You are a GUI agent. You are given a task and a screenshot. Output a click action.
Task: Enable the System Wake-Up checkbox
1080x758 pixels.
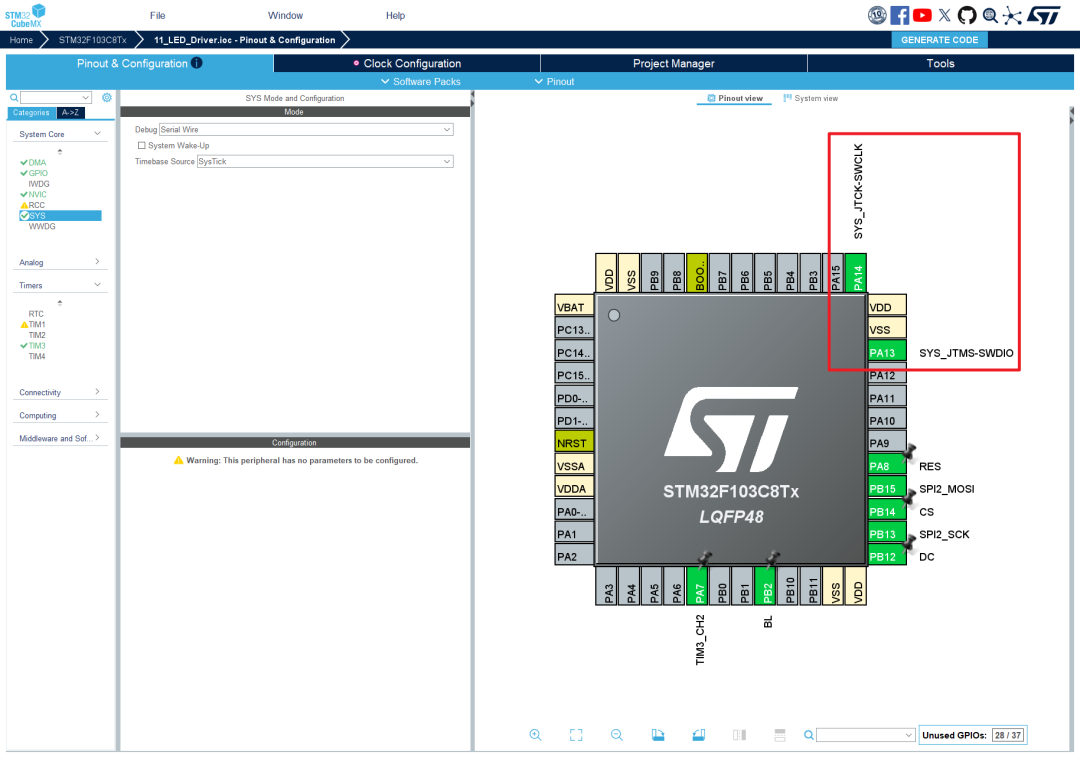pos(141,145)
